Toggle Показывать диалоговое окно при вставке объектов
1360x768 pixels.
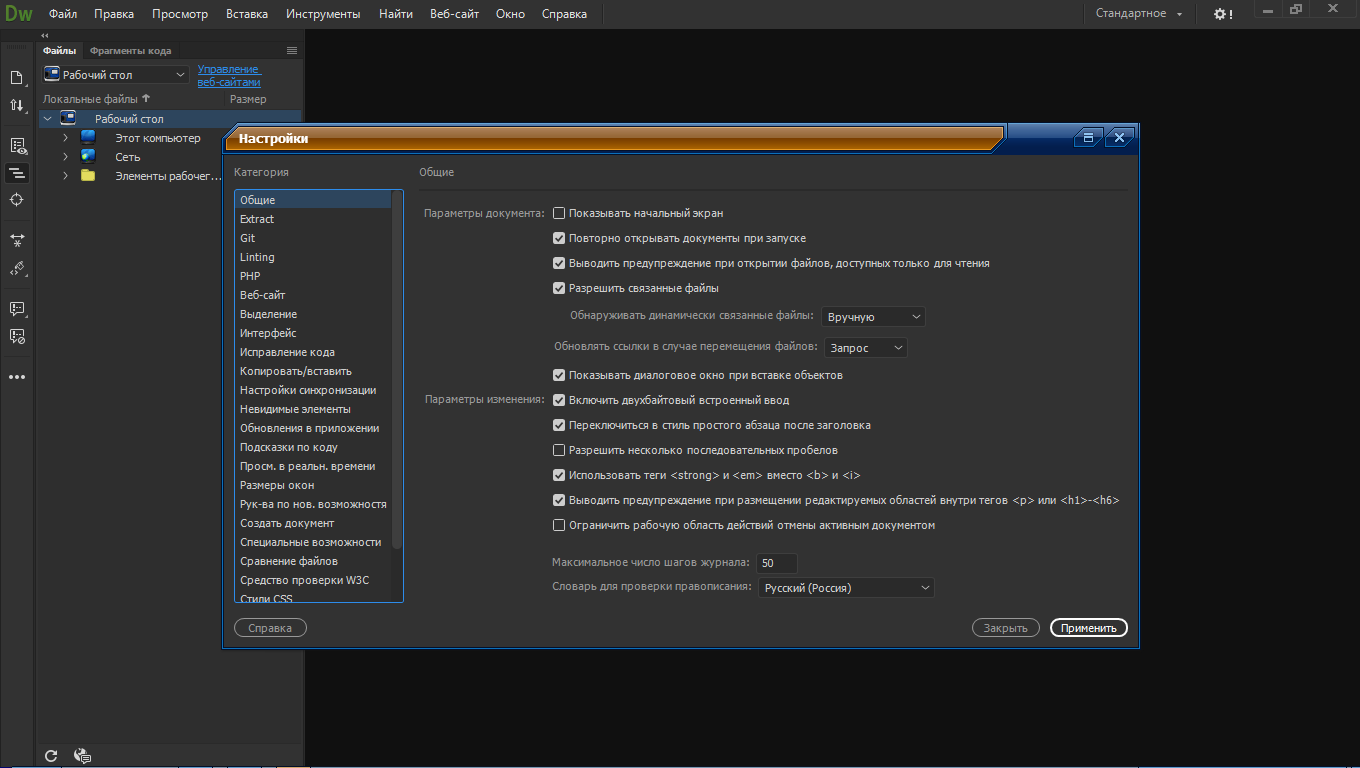pos(559,375)
